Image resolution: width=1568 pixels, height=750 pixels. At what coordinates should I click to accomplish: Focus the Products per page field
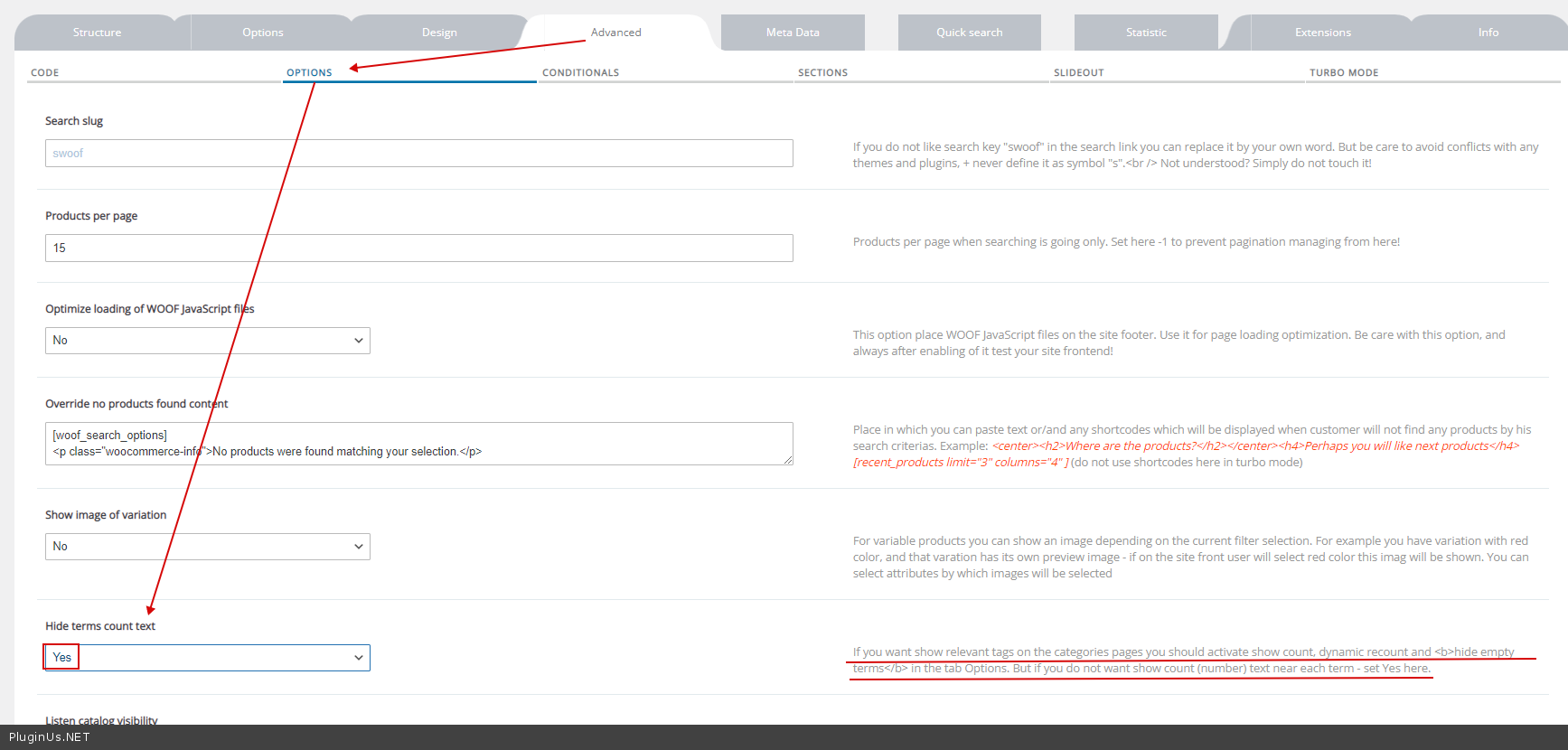tap(418, 248)
